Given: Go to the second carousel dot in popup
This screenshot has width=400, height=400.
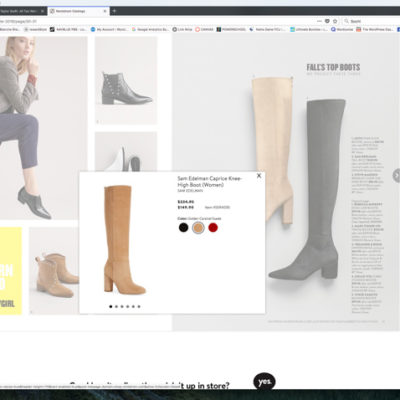Looking at the screenshot, I should point(116,306).
